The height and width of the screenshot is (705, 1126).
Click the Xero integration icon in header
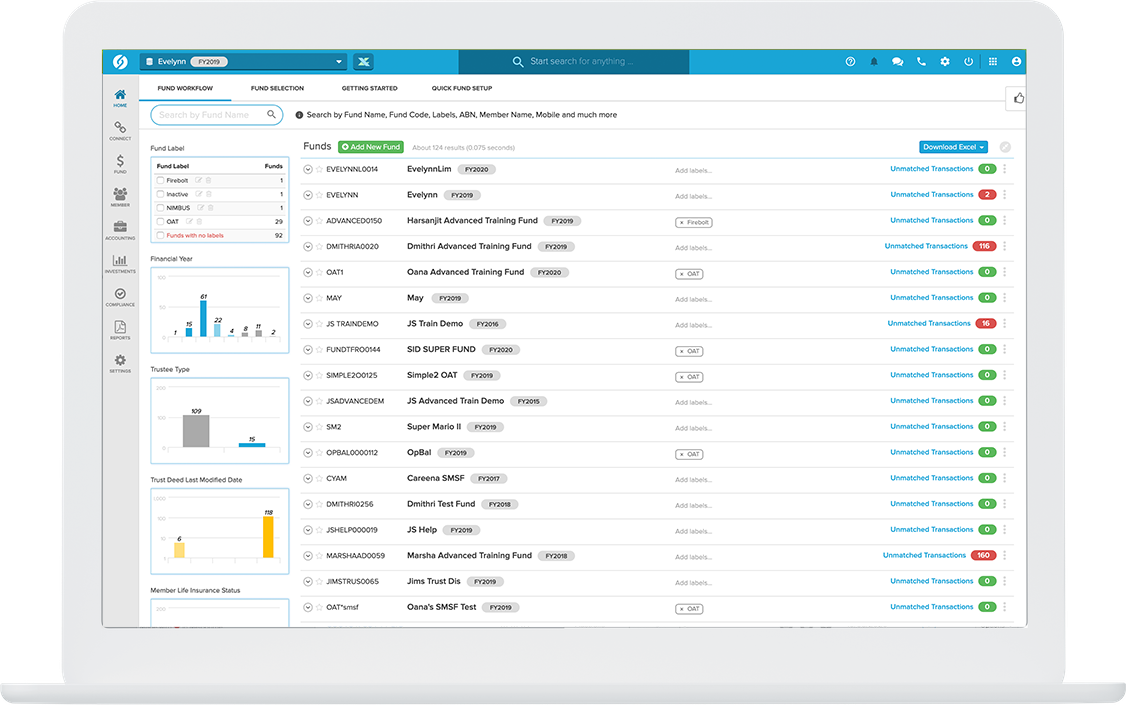(363, 62)
